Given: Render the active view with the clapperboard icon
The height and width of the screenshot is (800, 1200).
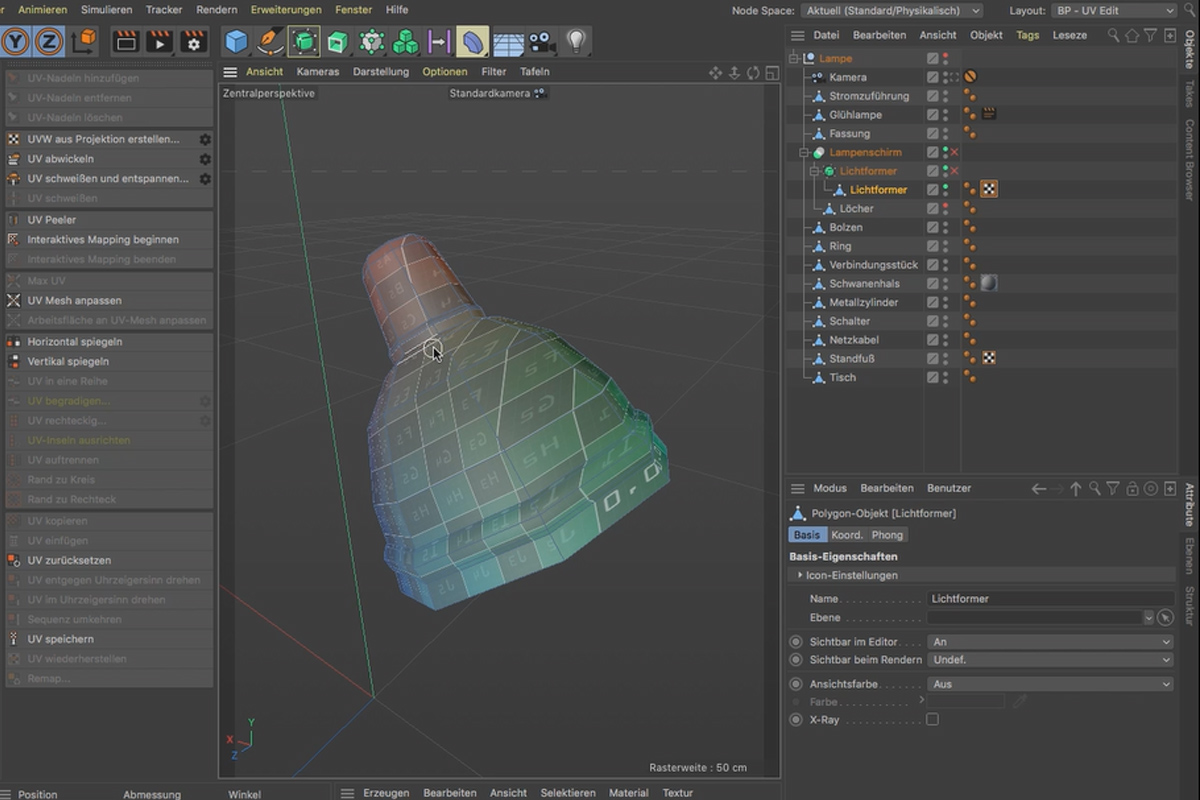Looking at the screenshot, I should [126, 41].
